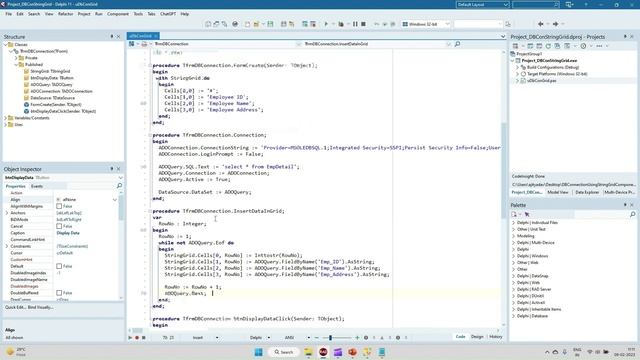
Task: Expand the Constraints property
Action: click(x=7, y=246)
